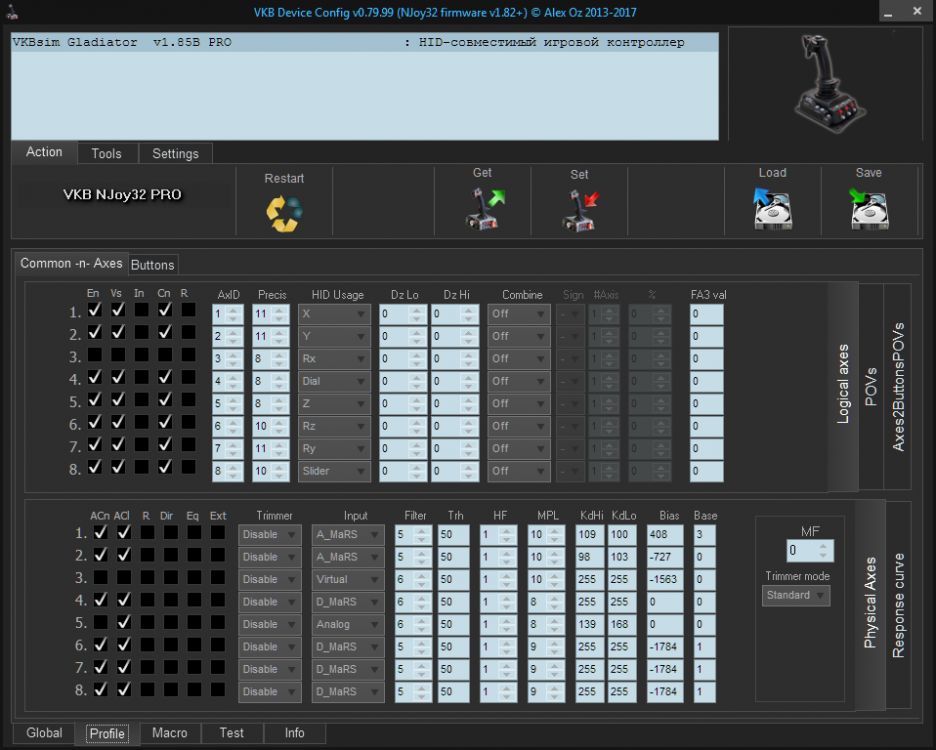Open the Tools tab

[x=106, y=154]
